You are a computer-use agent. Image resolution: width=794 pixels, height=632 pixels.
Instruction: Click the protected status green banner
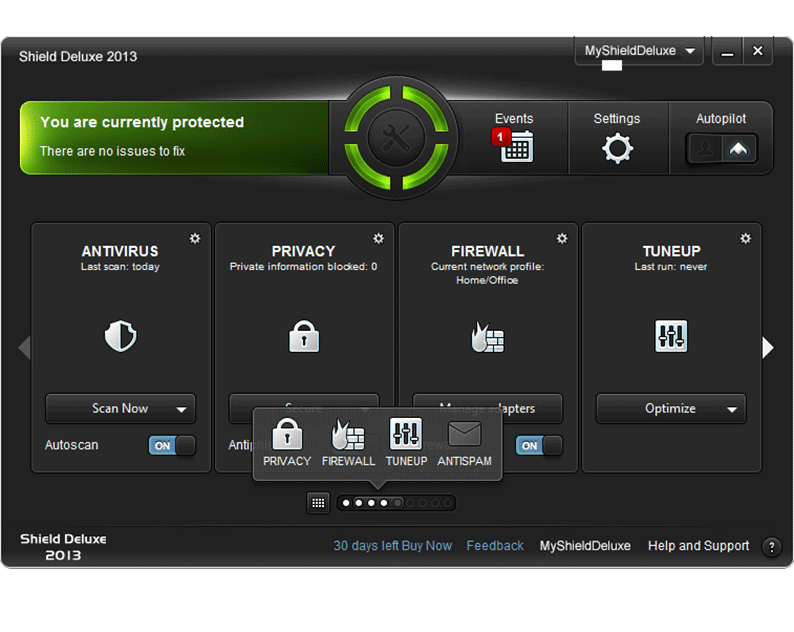coord(174,138)
